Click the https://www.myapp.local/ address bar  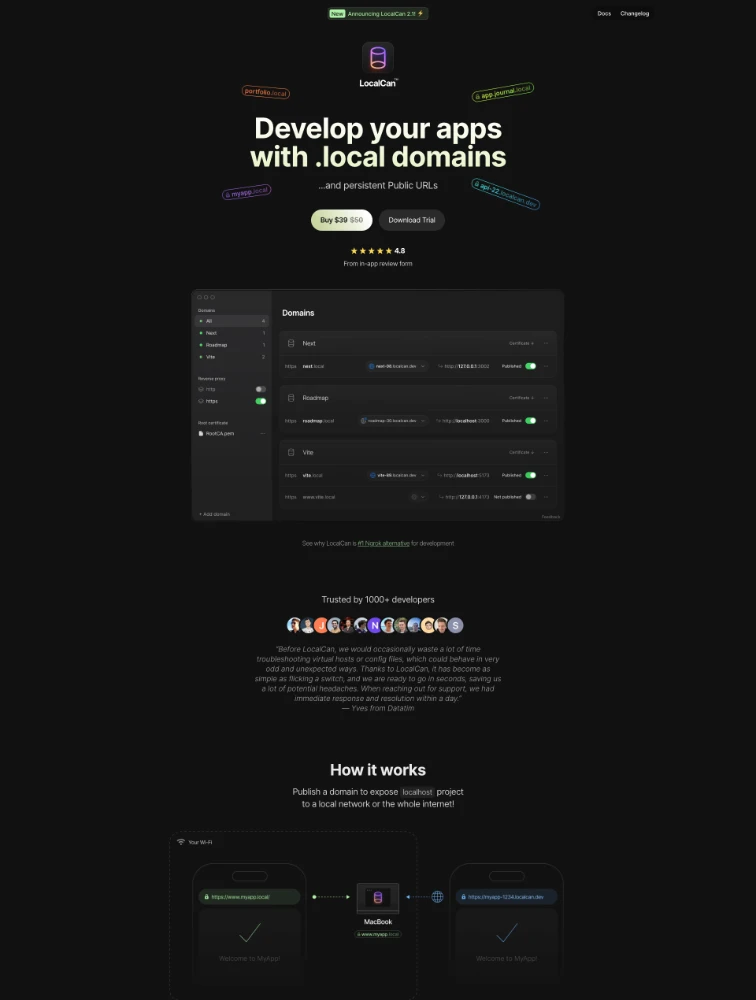(x=249, y=897)
